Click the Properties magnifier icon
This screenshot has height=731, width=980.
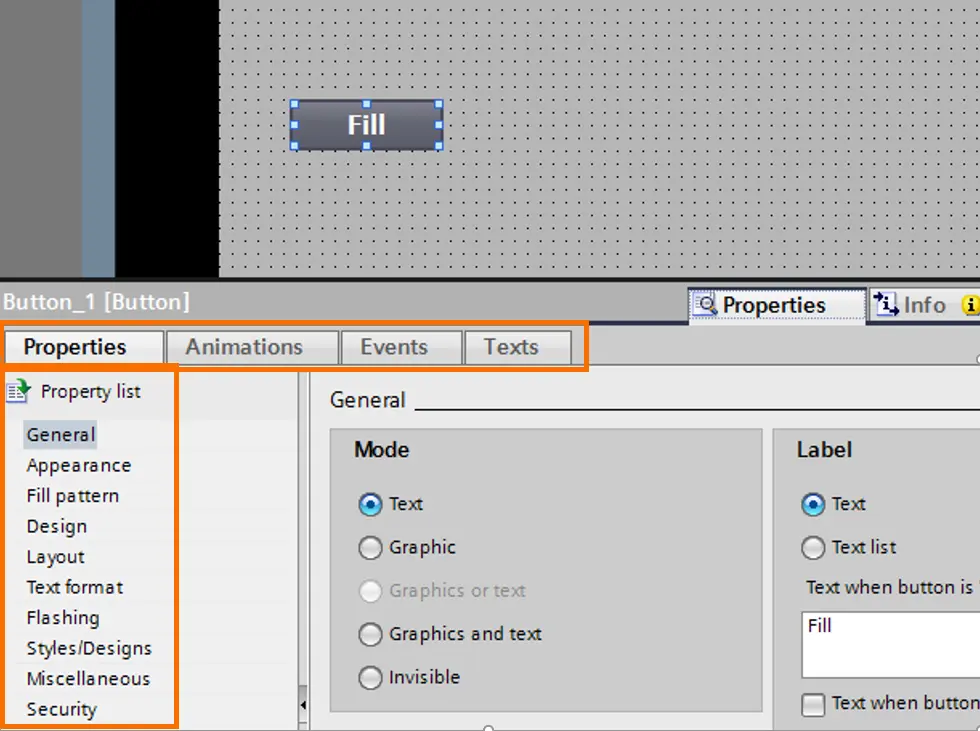tap(706, 304)
